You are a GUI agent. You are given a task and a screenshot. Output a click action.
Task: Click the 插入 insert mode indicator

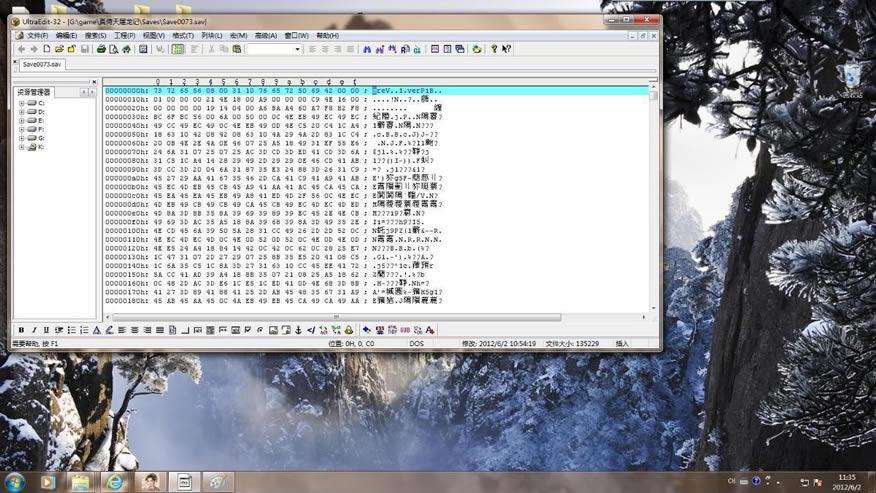(x=622, y=344)
